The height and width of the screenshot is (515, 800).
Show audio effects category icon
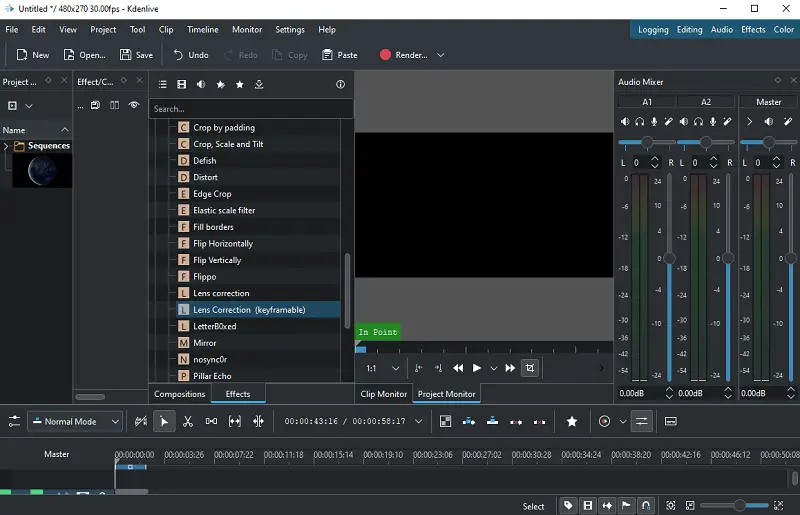pos(201,84)
